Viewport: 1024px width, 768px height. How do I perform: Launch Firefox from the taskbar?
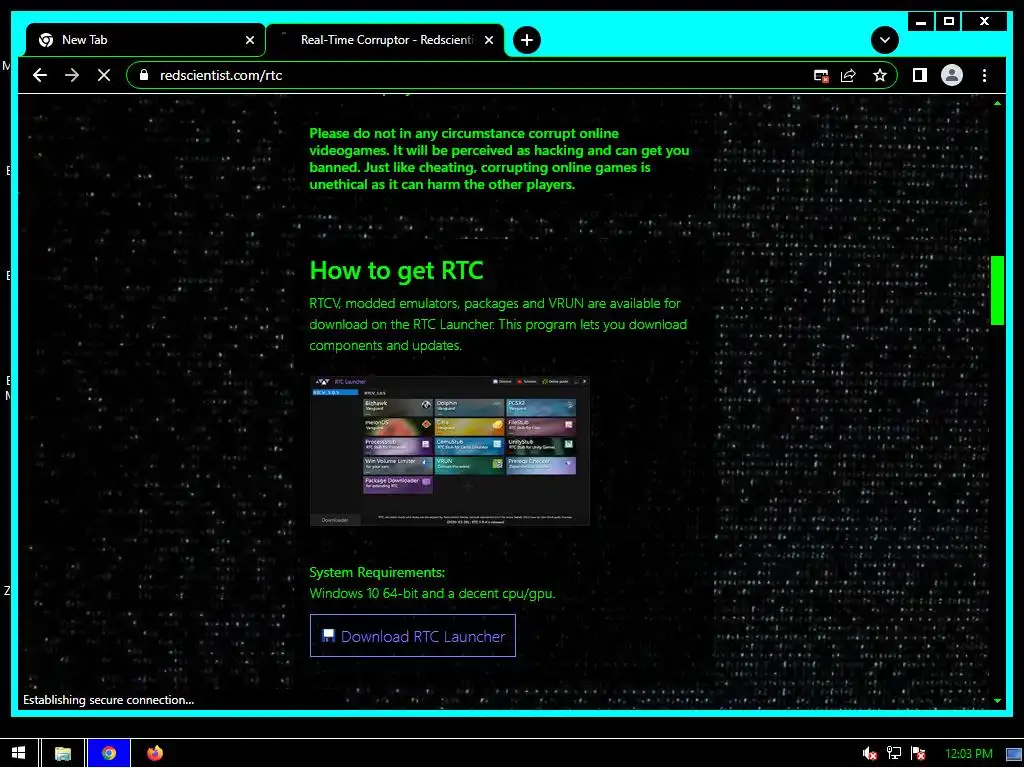click(155, 753)
